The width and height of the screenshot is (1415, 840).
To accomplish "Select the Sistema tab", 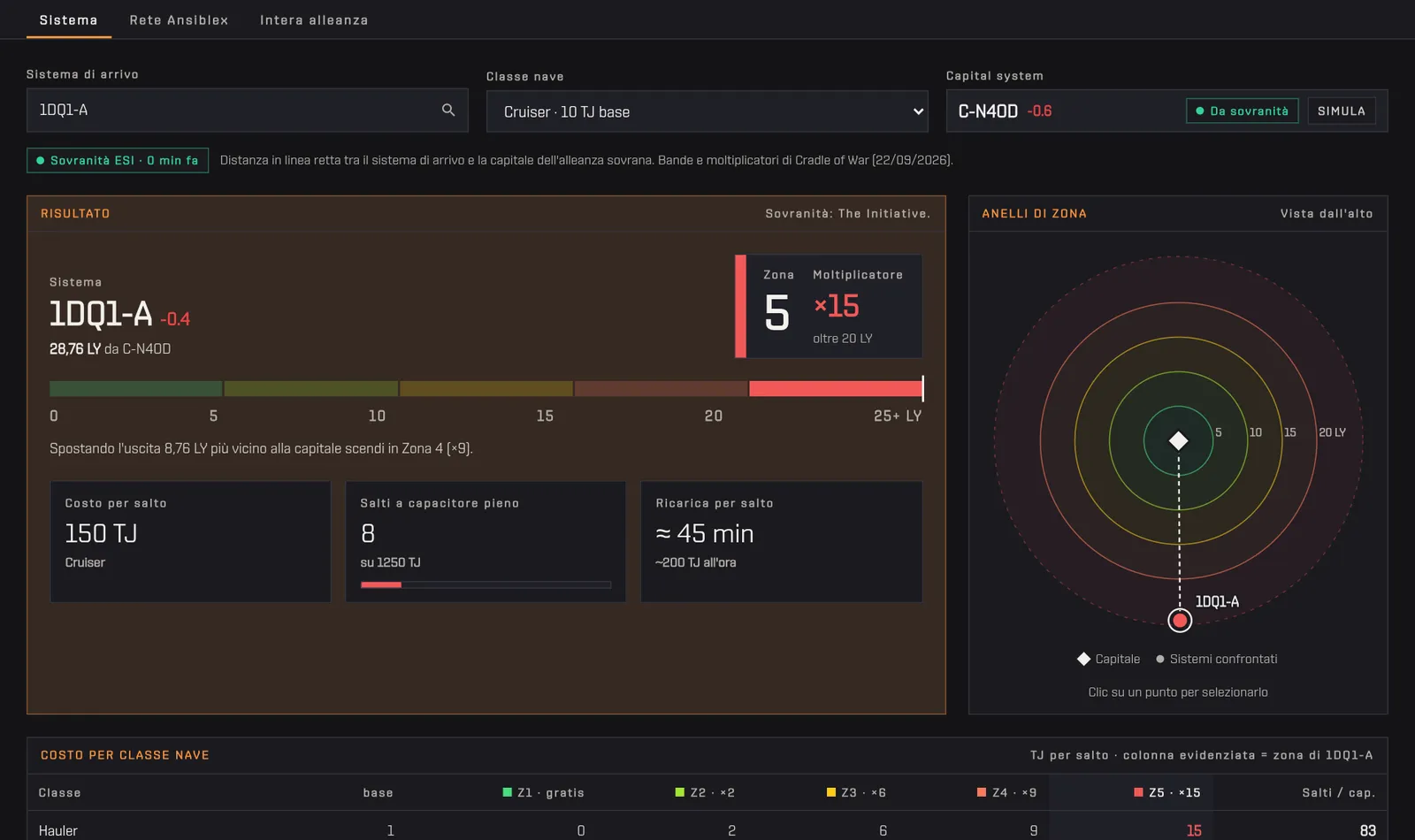I will 69,19.
